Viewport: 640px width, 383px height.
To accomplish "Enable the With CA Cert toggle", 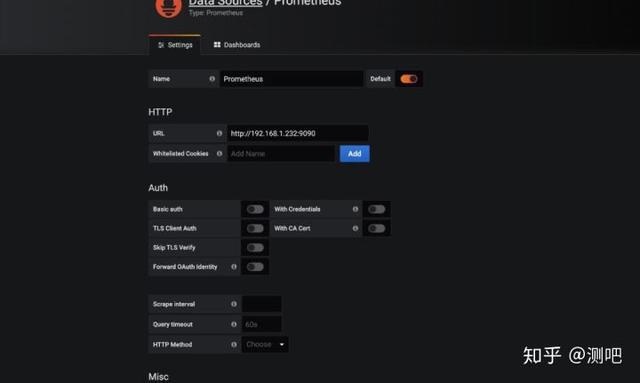I will click(376, 228).
